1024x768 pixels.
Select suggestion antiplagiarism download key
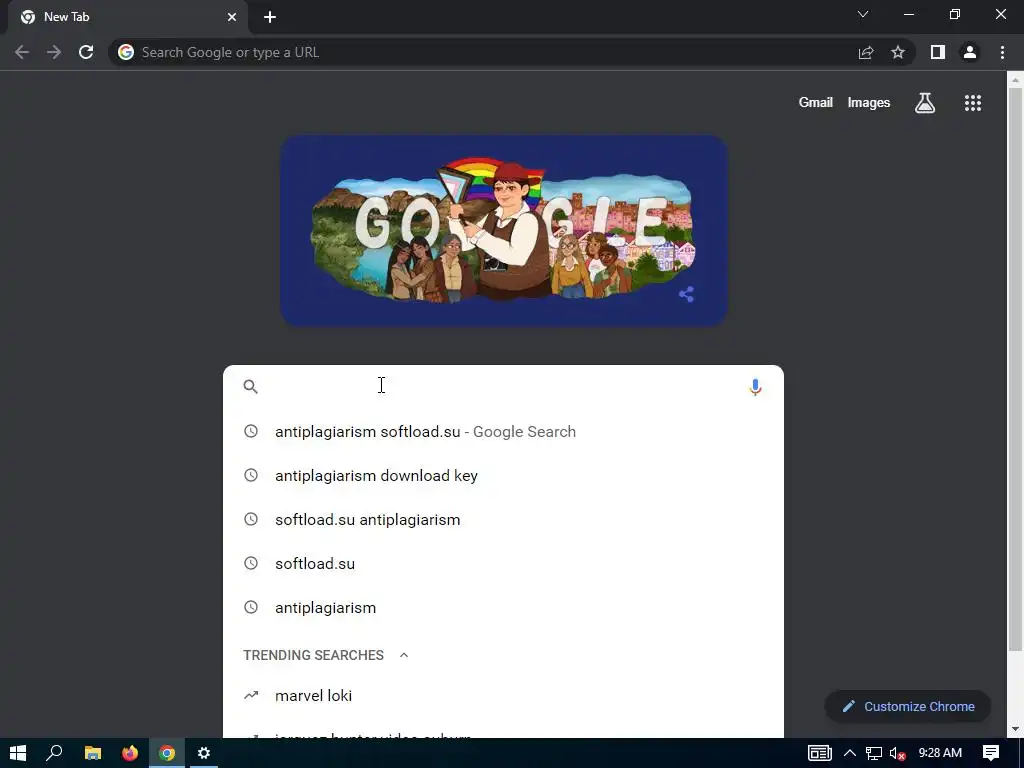(x=503, y=475)
